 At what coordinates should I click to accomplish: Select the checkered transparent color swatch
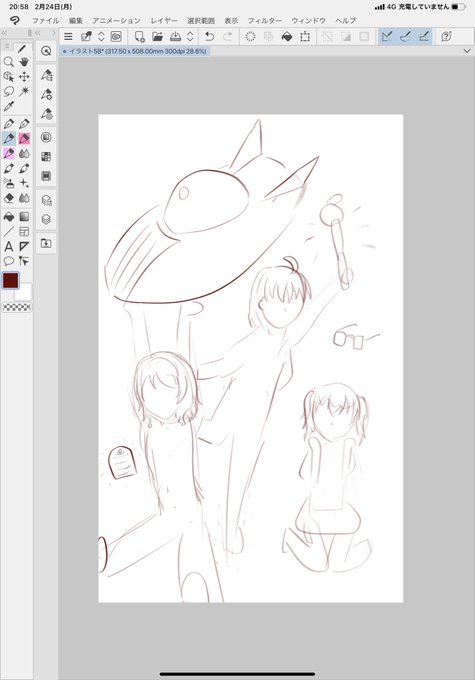[x=17, y=307]
